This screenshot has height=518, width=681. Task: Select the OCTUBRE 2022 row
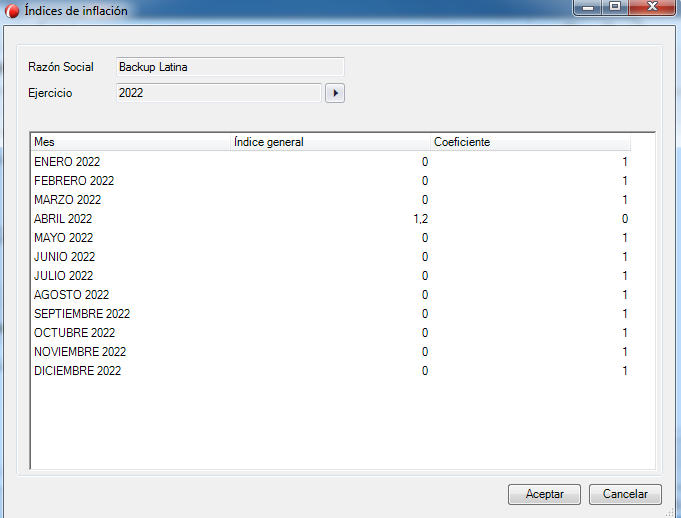(x=331, y=333)
